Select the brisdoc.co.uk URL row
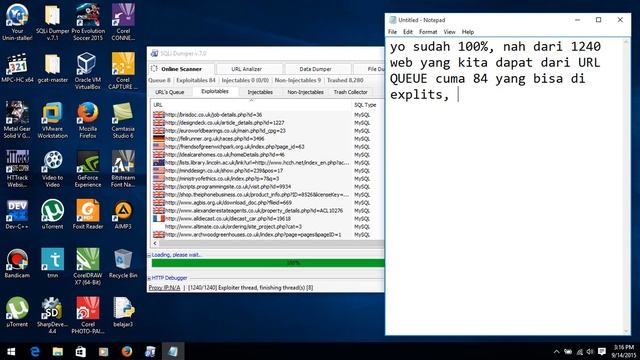640x360 pixels. click(267, 115)
